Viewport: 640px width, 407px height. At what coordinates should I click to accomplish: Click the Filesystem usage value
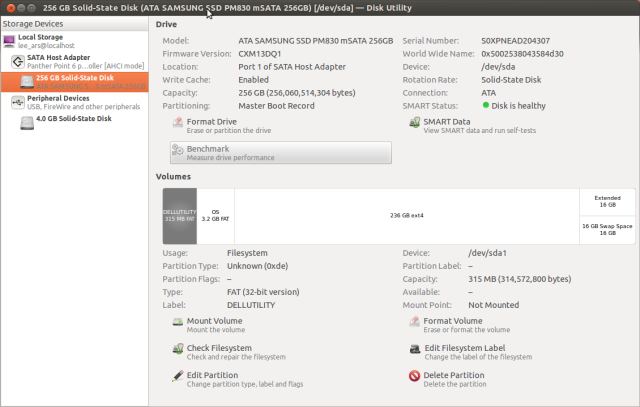click(x=247, y=253)
